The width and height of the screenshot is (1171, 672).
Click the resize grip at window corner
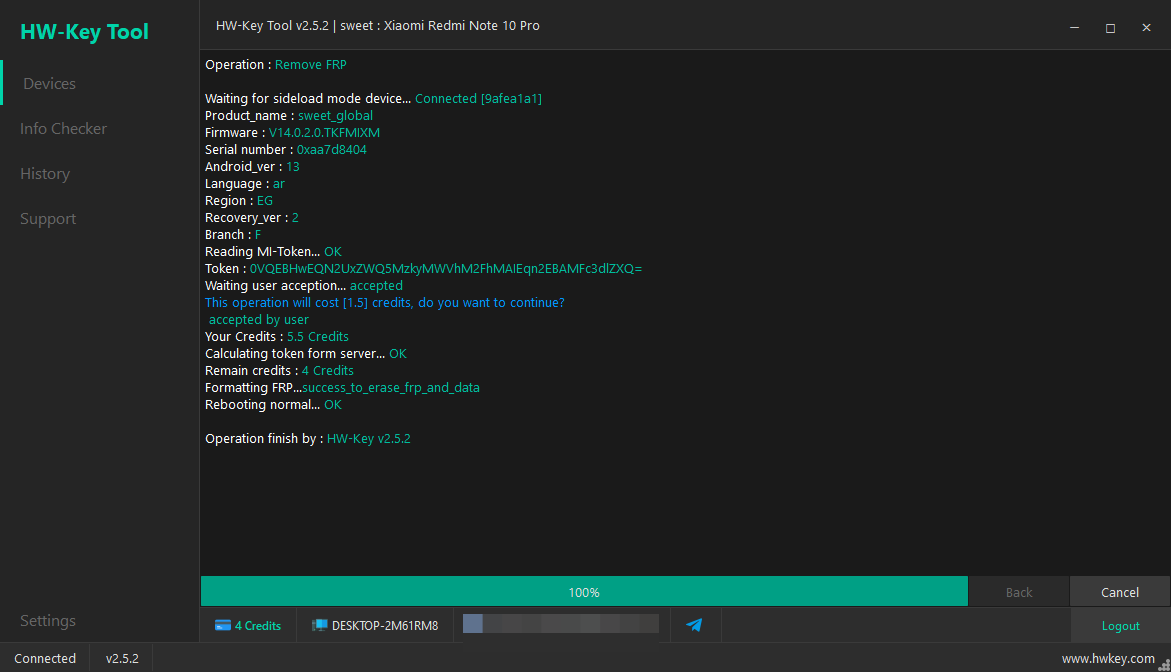click(1164, 665)
